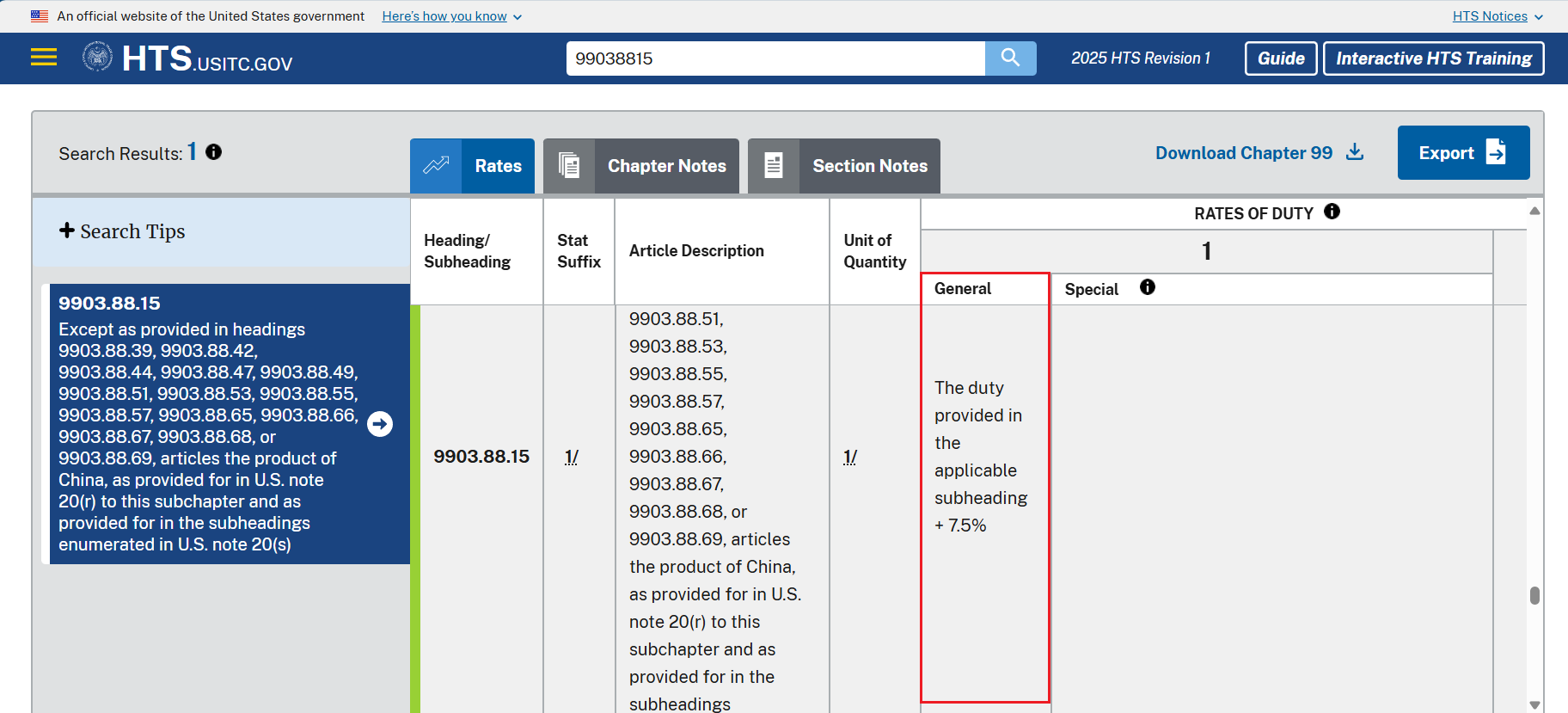Click the search field containing 99038815

[774, 58]
